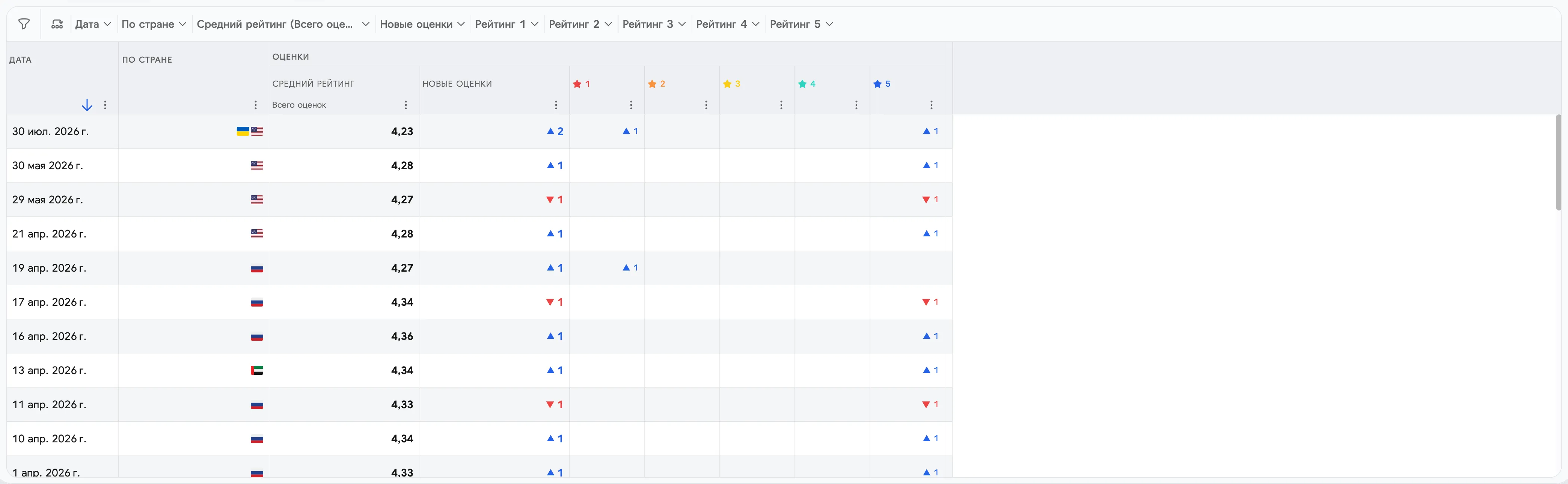This screenshot has width=1568, height=484.
Task: Open По стране column options menu
Action: [x=256, y=105]
